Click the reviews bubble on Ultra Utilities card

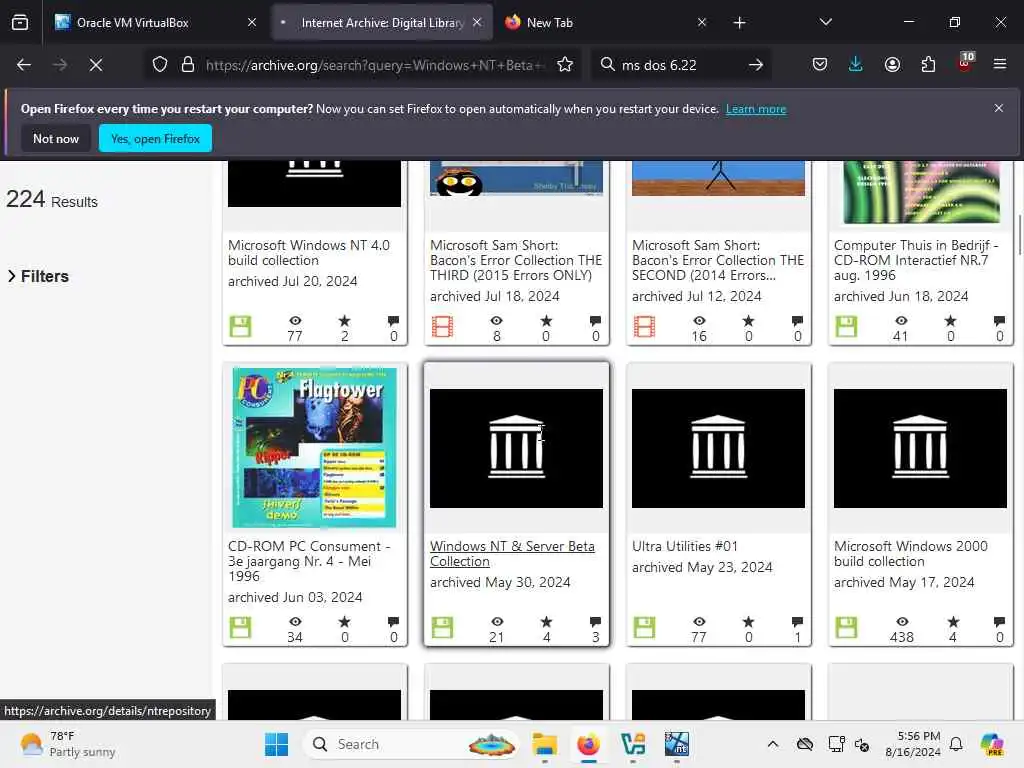click(797, 621)
